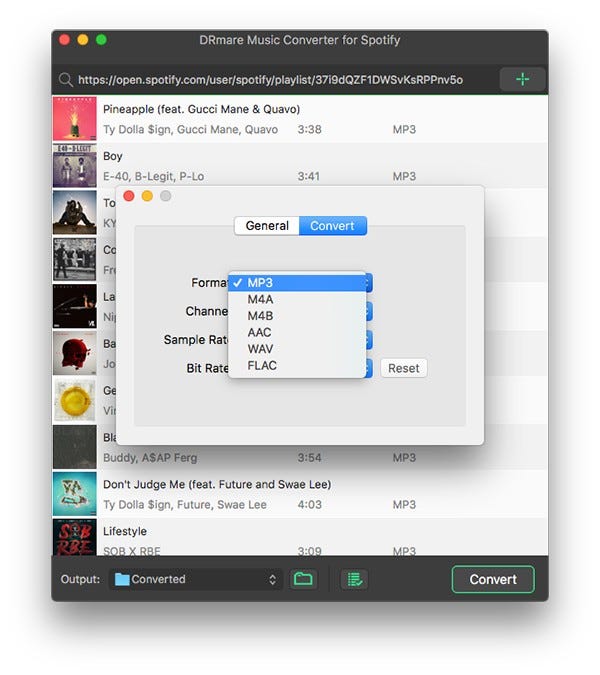
Task: Switch to the General tab
Action: pos(267,226)
